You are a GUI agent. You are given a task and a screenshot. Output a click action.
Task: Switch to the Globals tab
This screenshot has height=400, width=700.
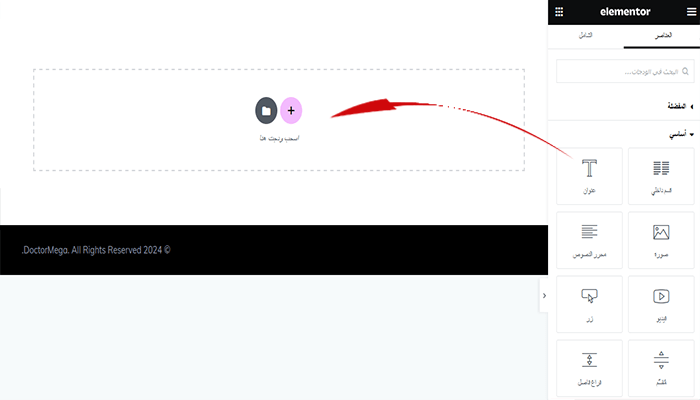(586, 35)
